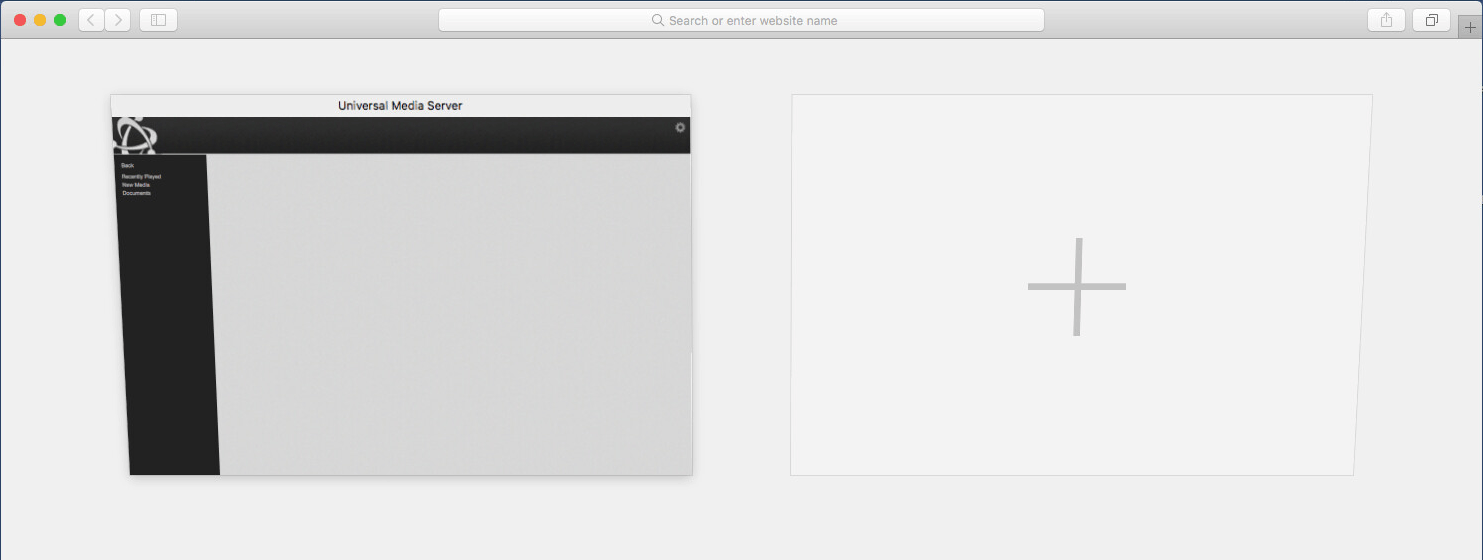This screenshot has height=560, width=1483.
Task: Add a new tab with the plus button
Action: coord(1470,28)
